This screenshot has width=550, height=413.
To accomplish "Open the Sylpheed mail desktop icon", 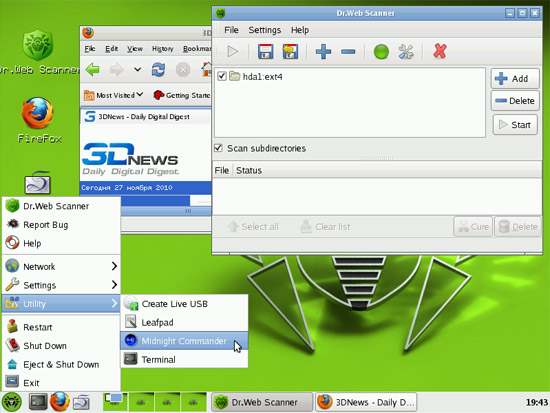I will (38, 182).
